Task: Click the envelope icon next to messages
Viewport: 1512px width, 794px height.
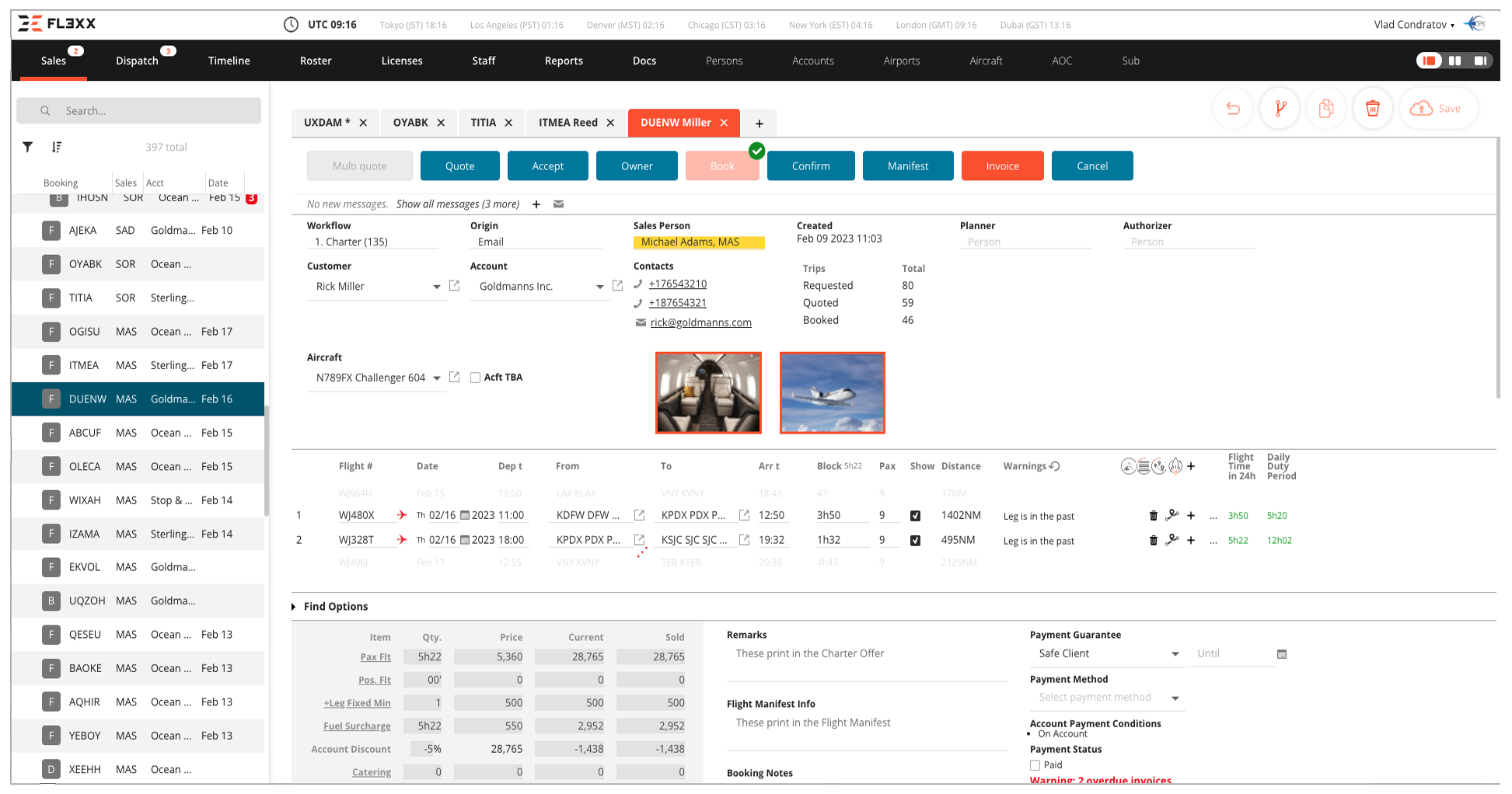Action: 558,204
